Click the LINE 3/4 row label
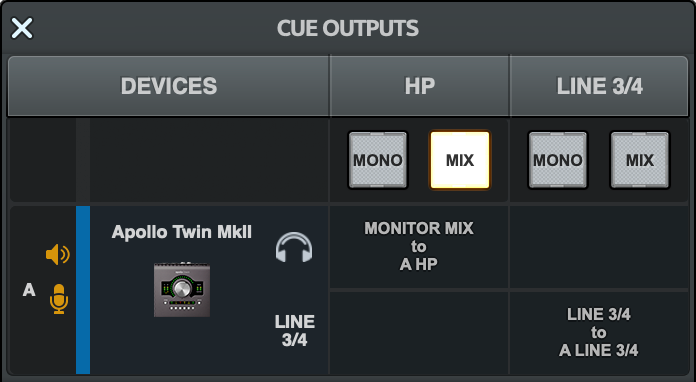 pos(295,331)
